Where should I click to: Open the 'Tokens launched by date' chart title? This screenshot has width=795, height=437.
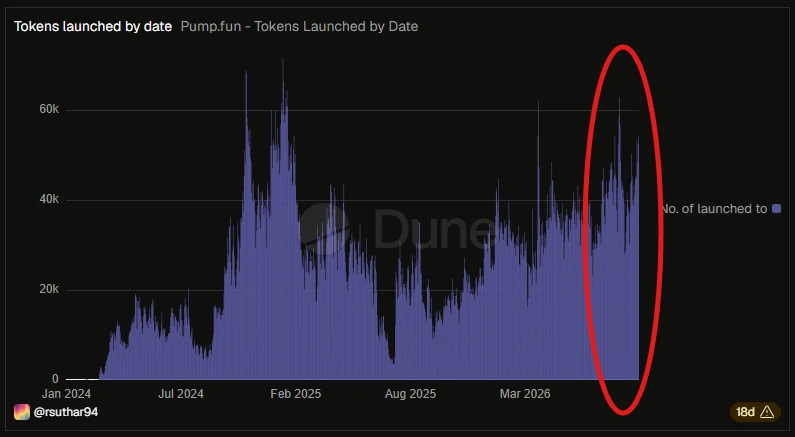pyautogui.click(x=93, y=26)
